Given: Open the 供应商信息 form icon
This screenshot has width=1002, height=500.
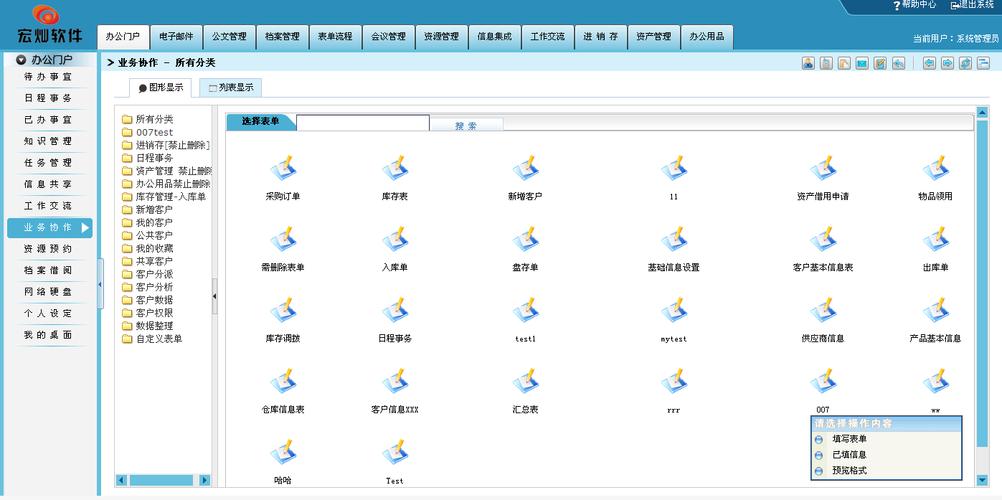Looking at the screenshot, I should point(823,311).
